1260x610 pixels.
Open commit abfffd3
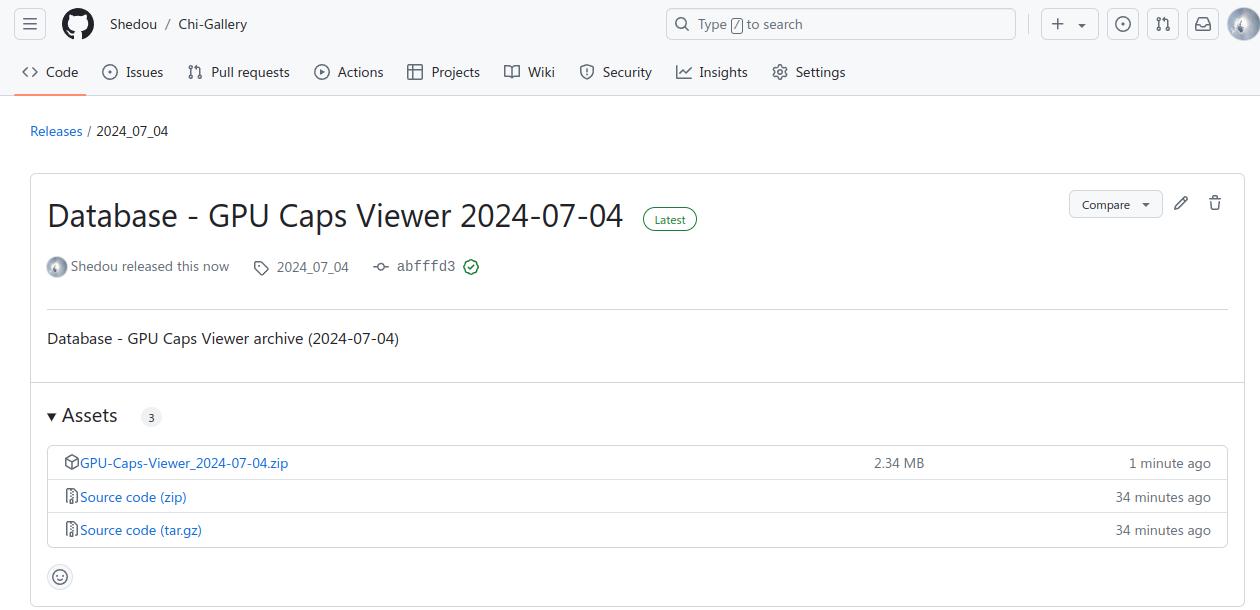coord(426,267)
